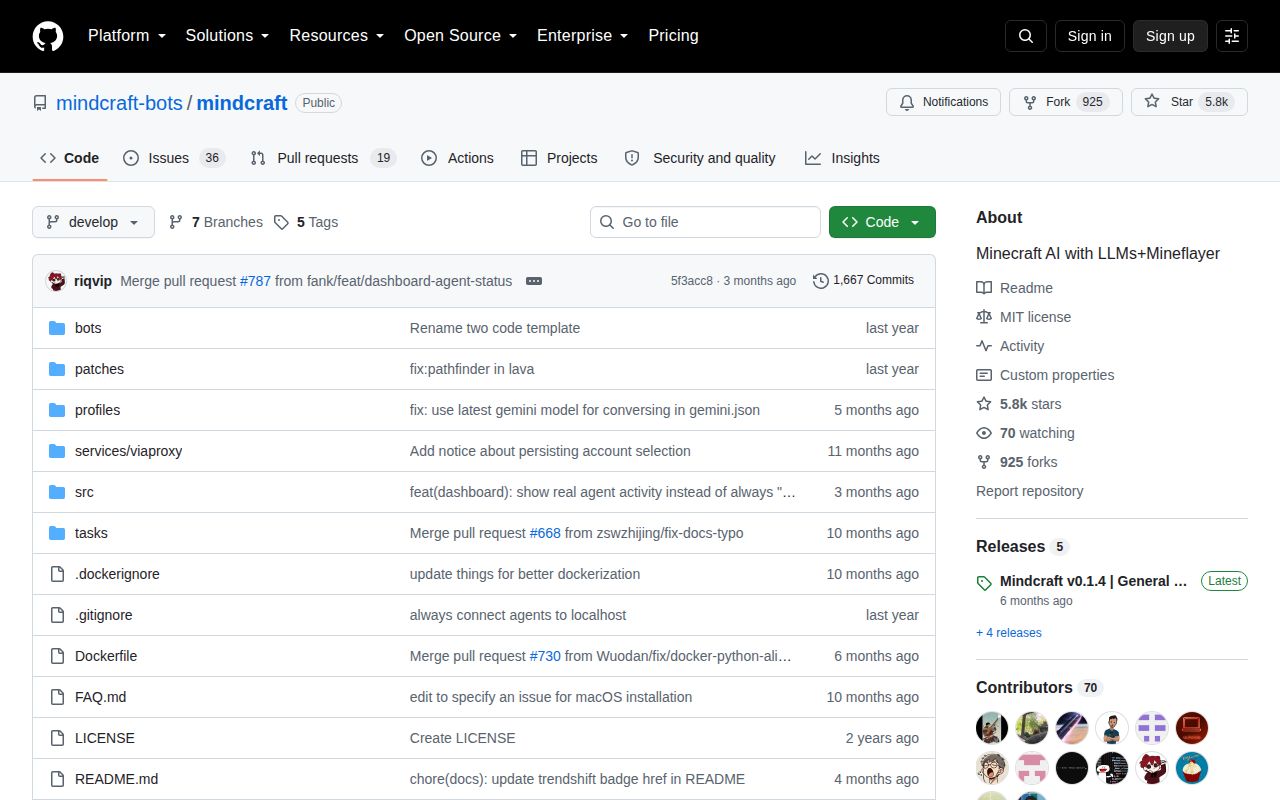The width and height of the screenshot is (1280, 800).
Task: Open the green Code dropdown
Action: (x=882, y=222)
